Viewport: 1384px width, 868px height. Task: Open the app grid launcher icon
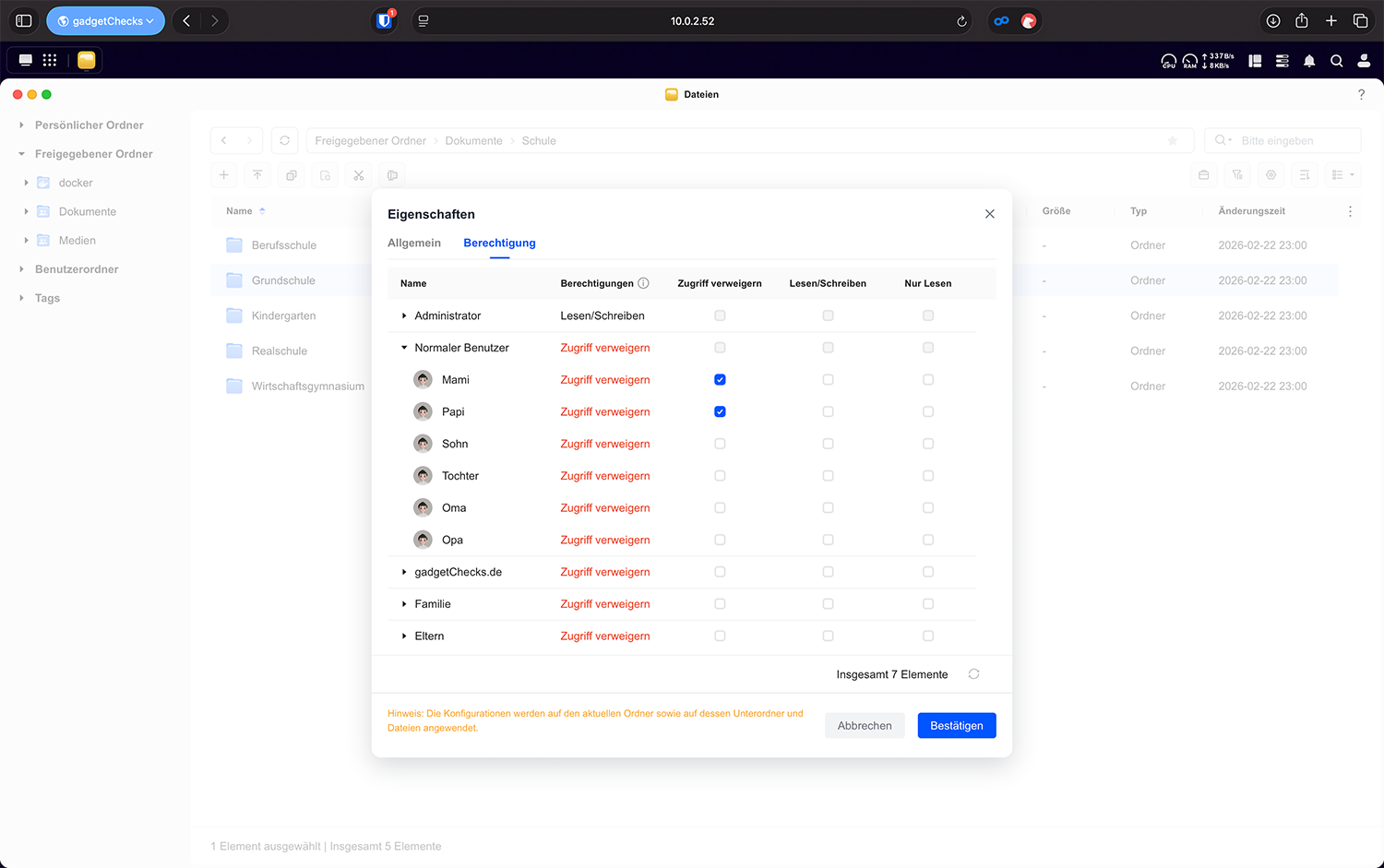(x=50, y=60)
